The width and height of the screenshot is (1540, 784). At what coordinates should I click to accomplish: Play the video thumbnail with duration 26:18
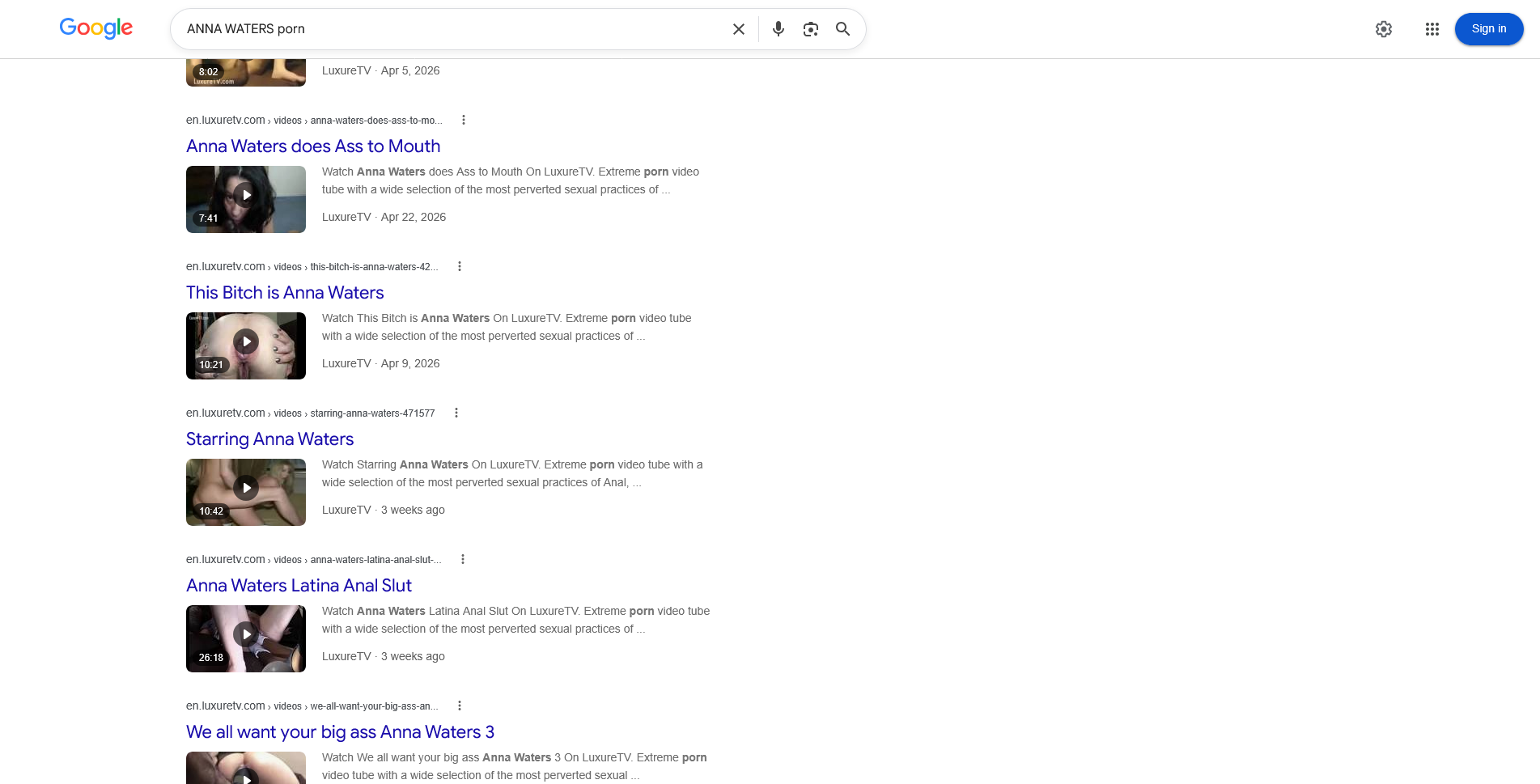pyautogui.click(x=246, y=638)
